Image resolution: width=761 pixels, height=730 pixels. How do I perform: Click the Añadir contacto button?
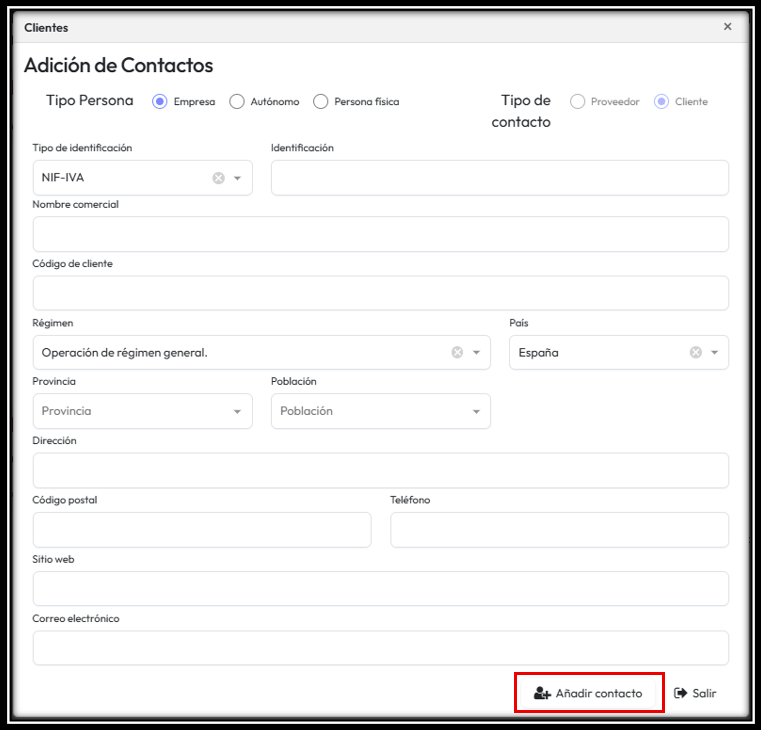(x=588, y=693)
